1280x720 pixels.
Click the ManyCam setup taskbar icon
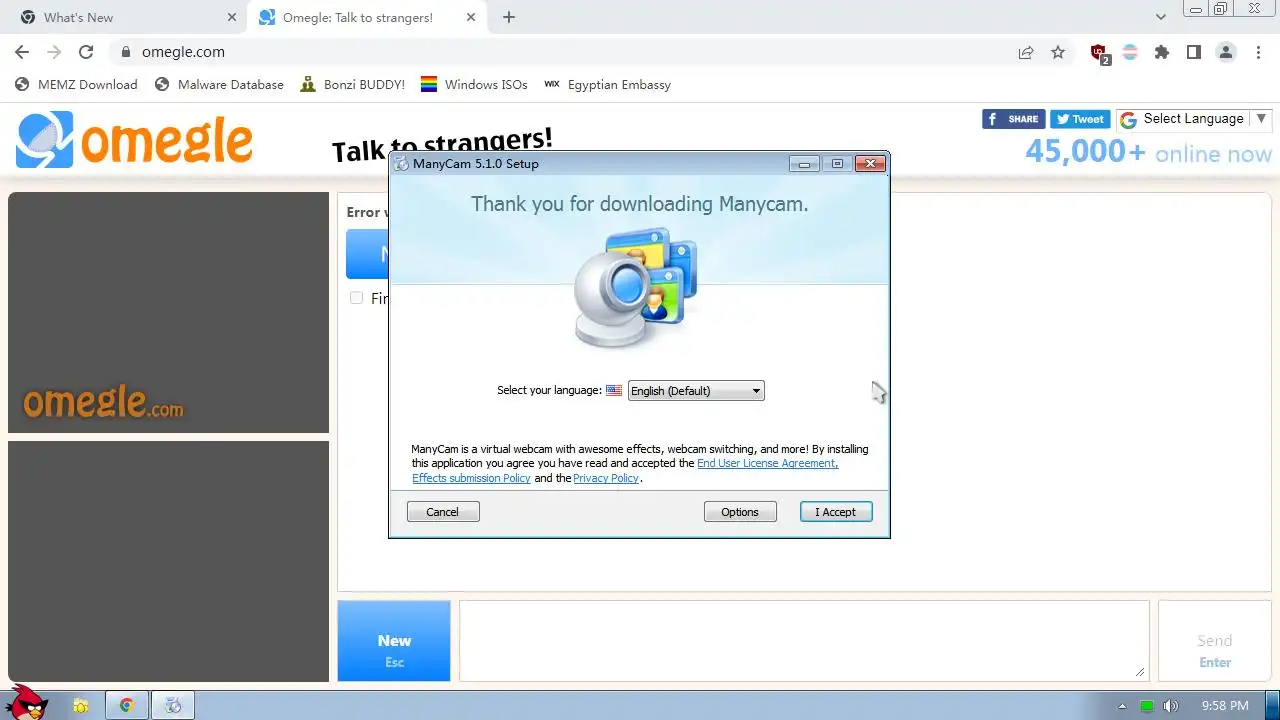coord(174,706)
